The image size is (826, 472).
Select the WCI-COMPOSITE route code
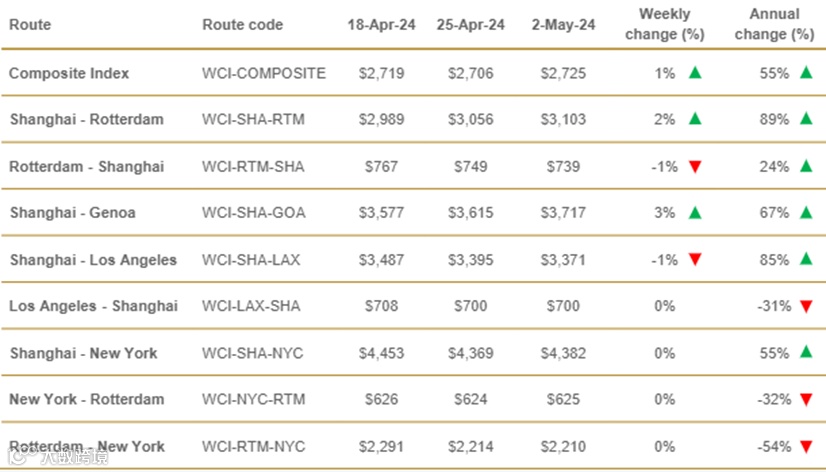click(263, 73)
